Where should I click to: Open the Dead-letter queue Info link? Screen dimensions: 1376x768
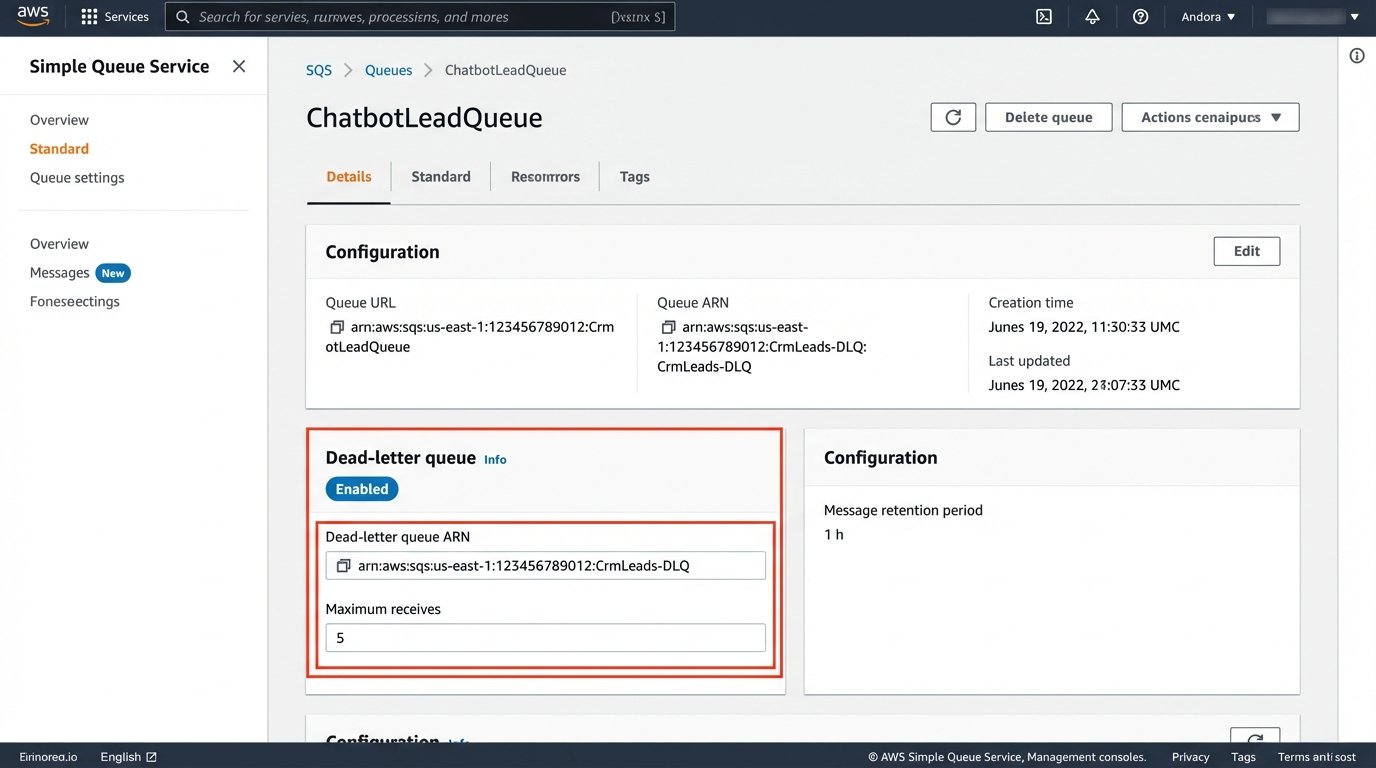495,459
